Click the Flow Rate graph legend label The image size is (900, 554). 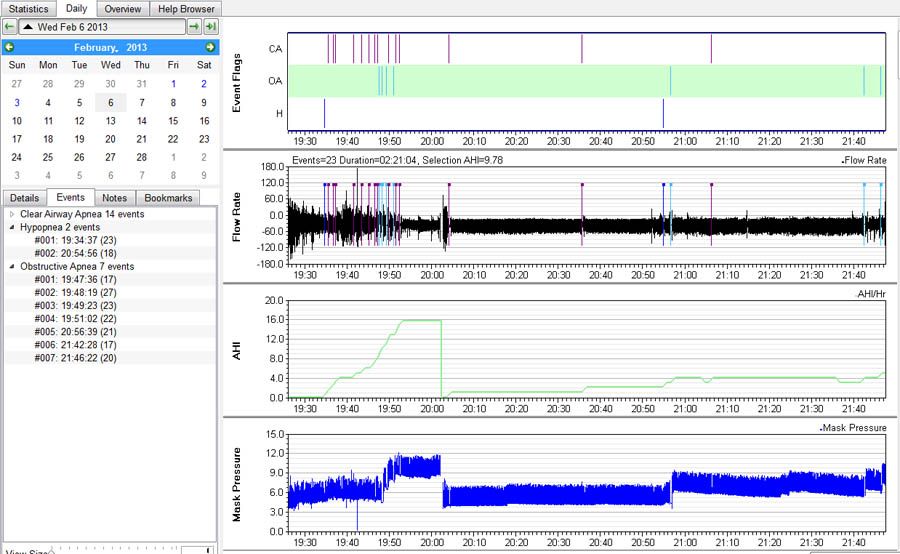864,160
